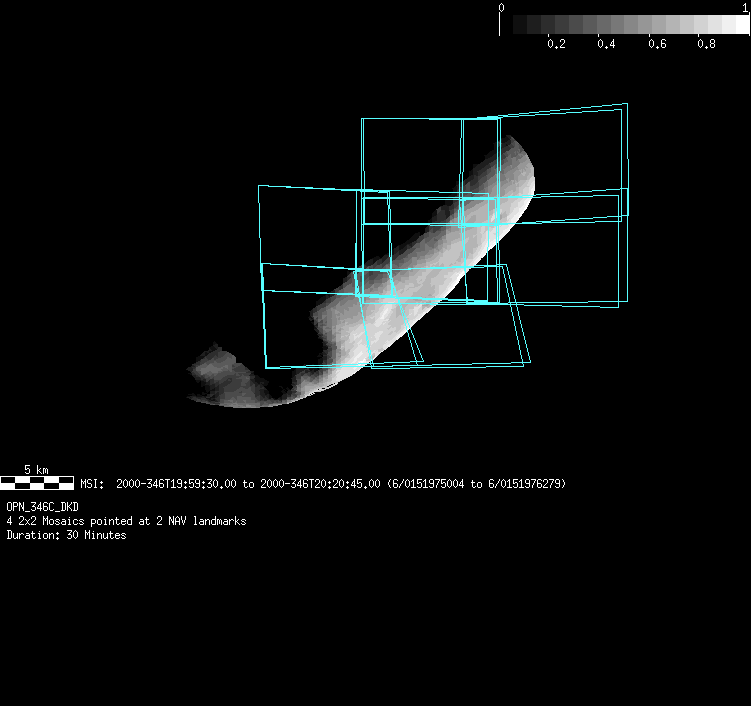This screenshot has height=706, width=751.
Task: Click the 0 label above the colorbar
Action: pyautogui.click(x=501, y=7)
